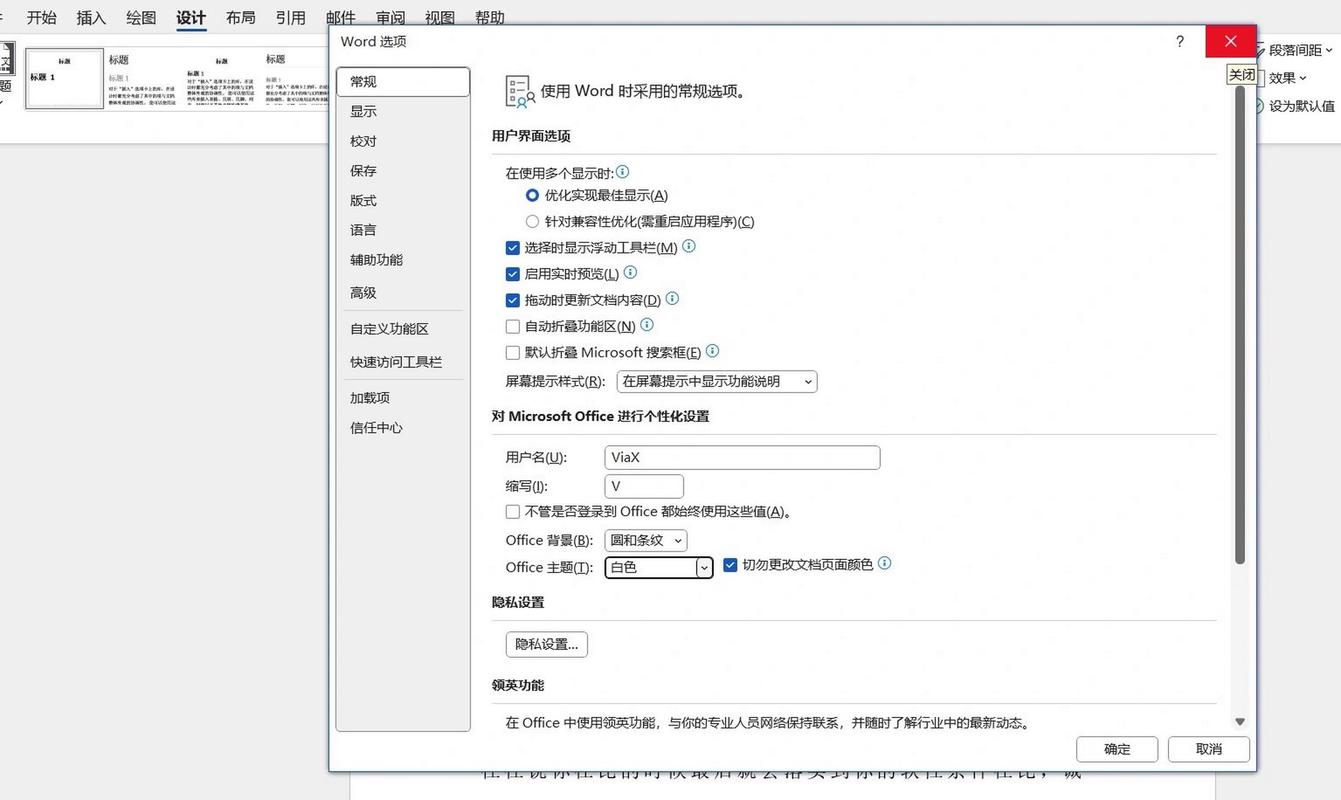1341x800 pixels.
Task: Click the 缩写 input field
Action: tap(644, 486)
